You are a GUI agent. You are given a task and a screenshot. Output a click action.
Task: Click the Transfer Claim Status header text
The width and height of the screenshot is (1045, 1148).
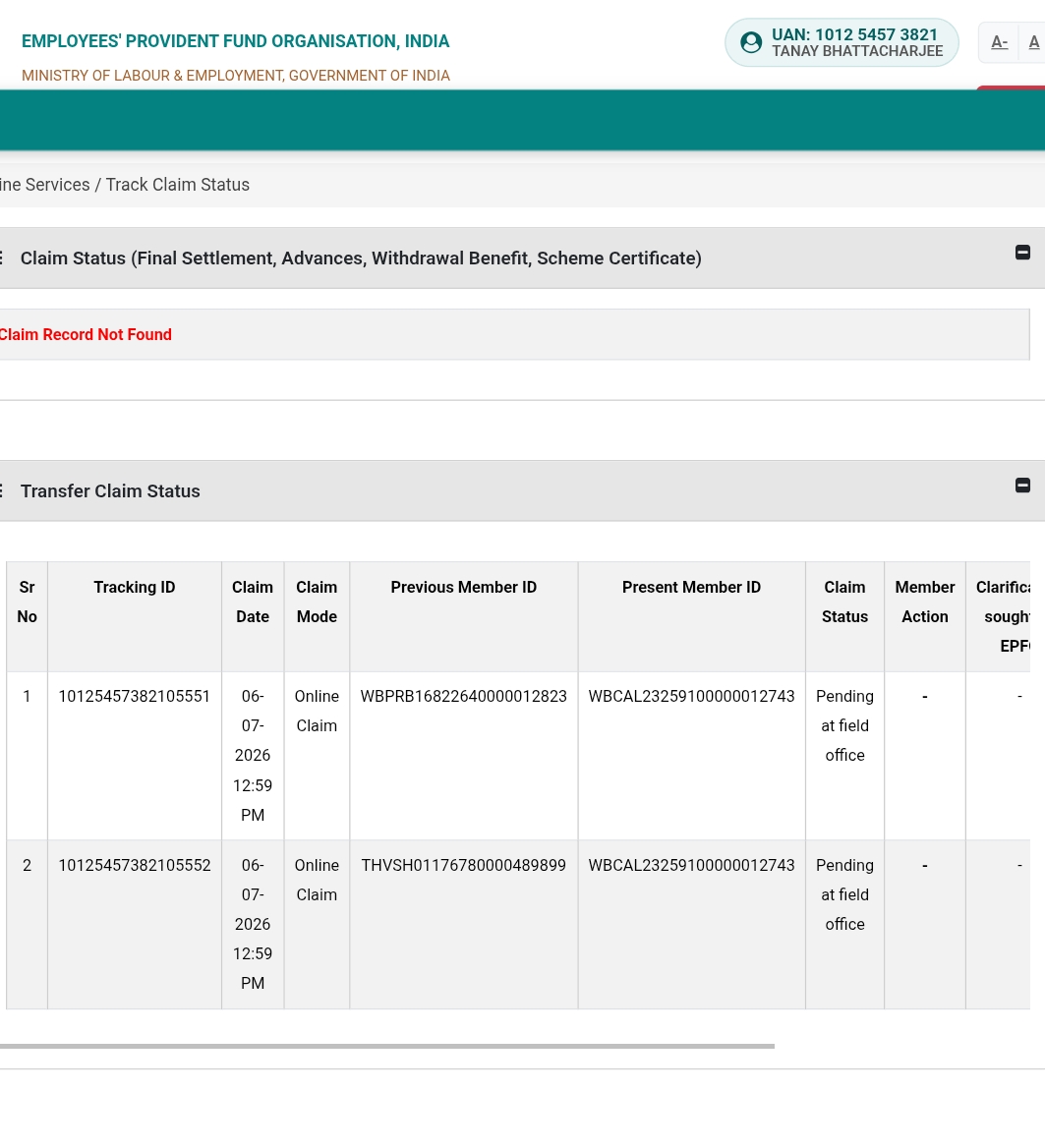[110, 491]
